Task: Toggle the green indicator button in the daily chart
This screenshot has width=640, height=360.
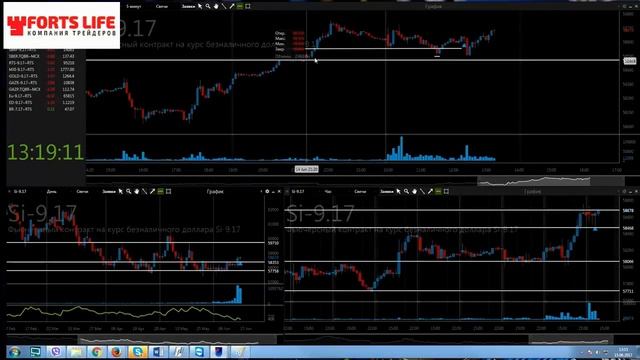Action: point(160,191)
